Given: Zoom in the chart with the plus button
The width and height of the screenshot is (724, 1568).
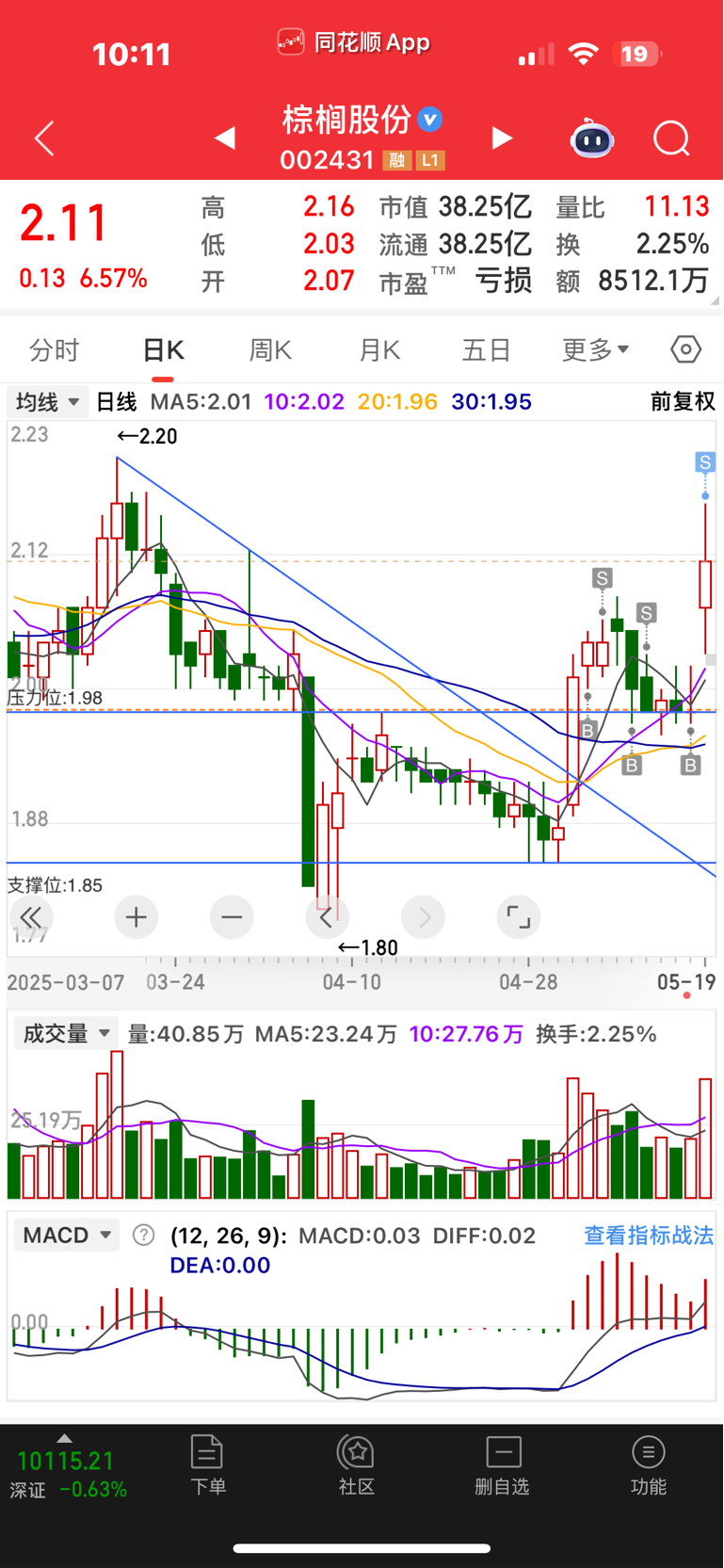Looking at the screenshot, I should pos(136,917).
